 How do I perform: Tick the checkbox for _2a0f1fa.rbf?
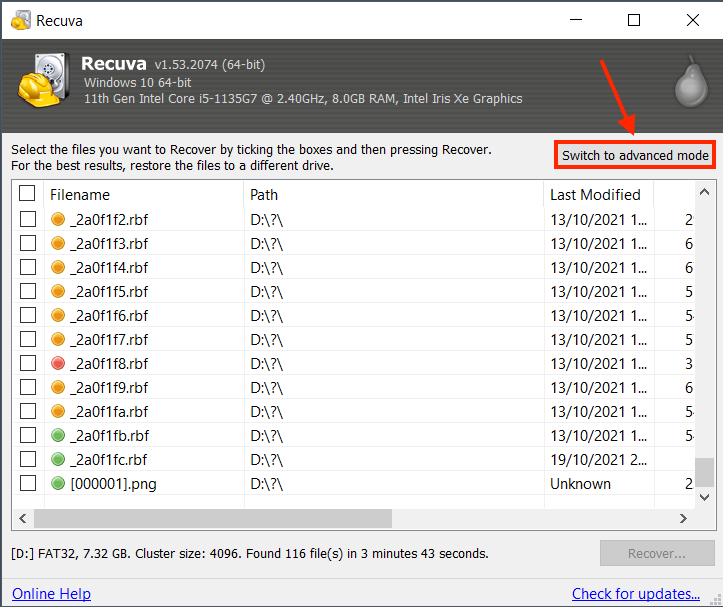pos(28,411)
